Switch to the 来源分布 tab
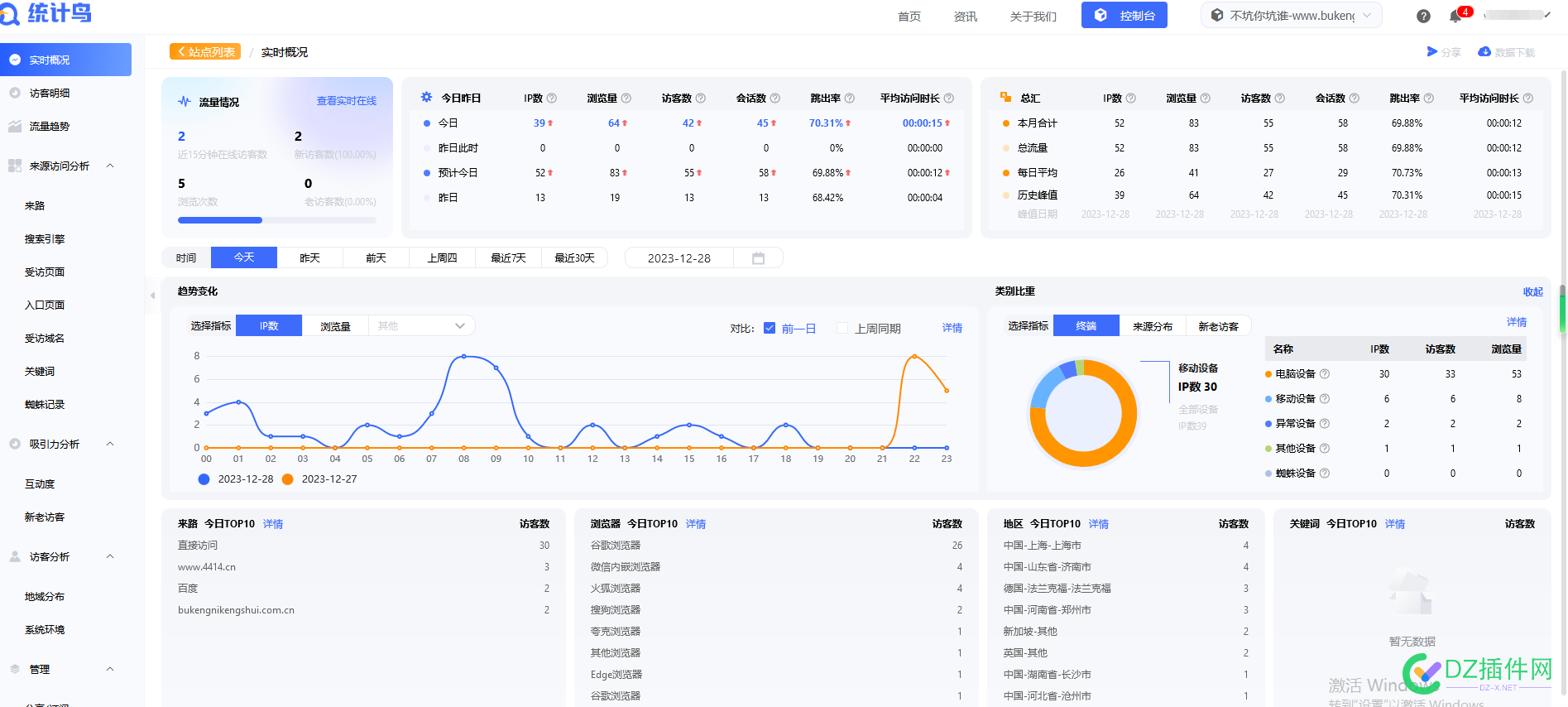The image size is (1568, 707). [1153, 326]
